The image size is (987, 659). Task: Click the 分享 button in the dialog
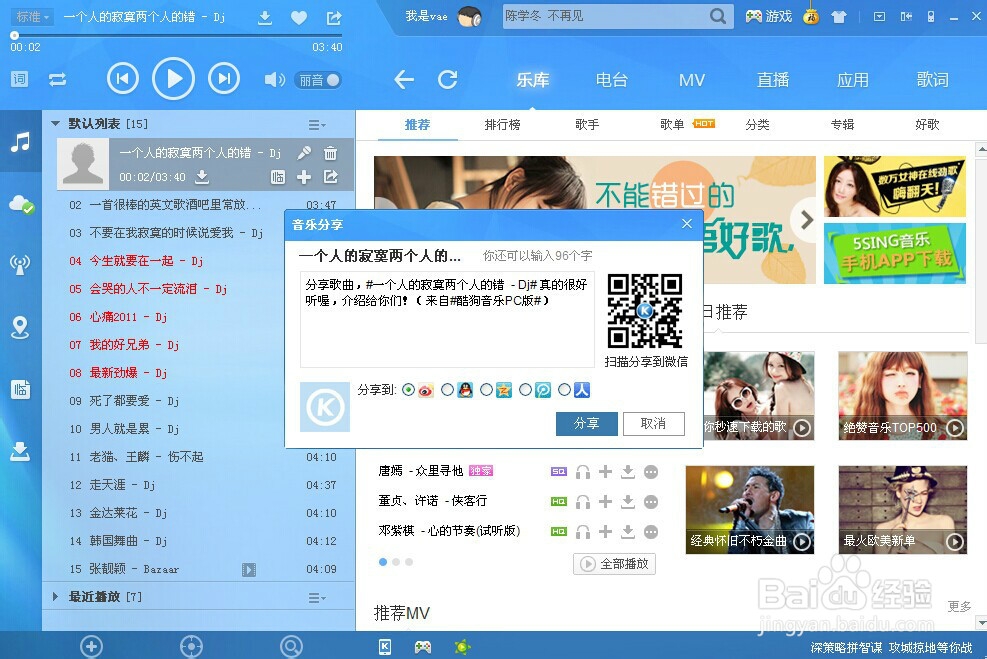pyautogui.click(x=587, y=424)
